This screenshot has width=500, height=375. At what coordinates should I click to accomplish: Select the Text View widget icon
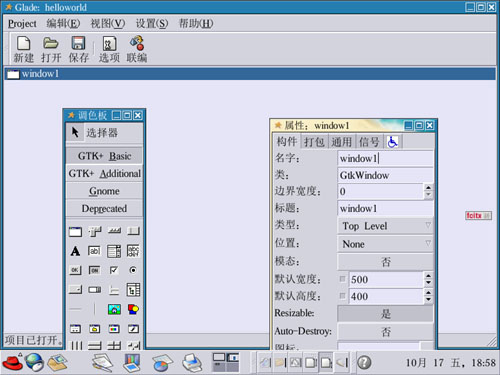coord(133,251)
